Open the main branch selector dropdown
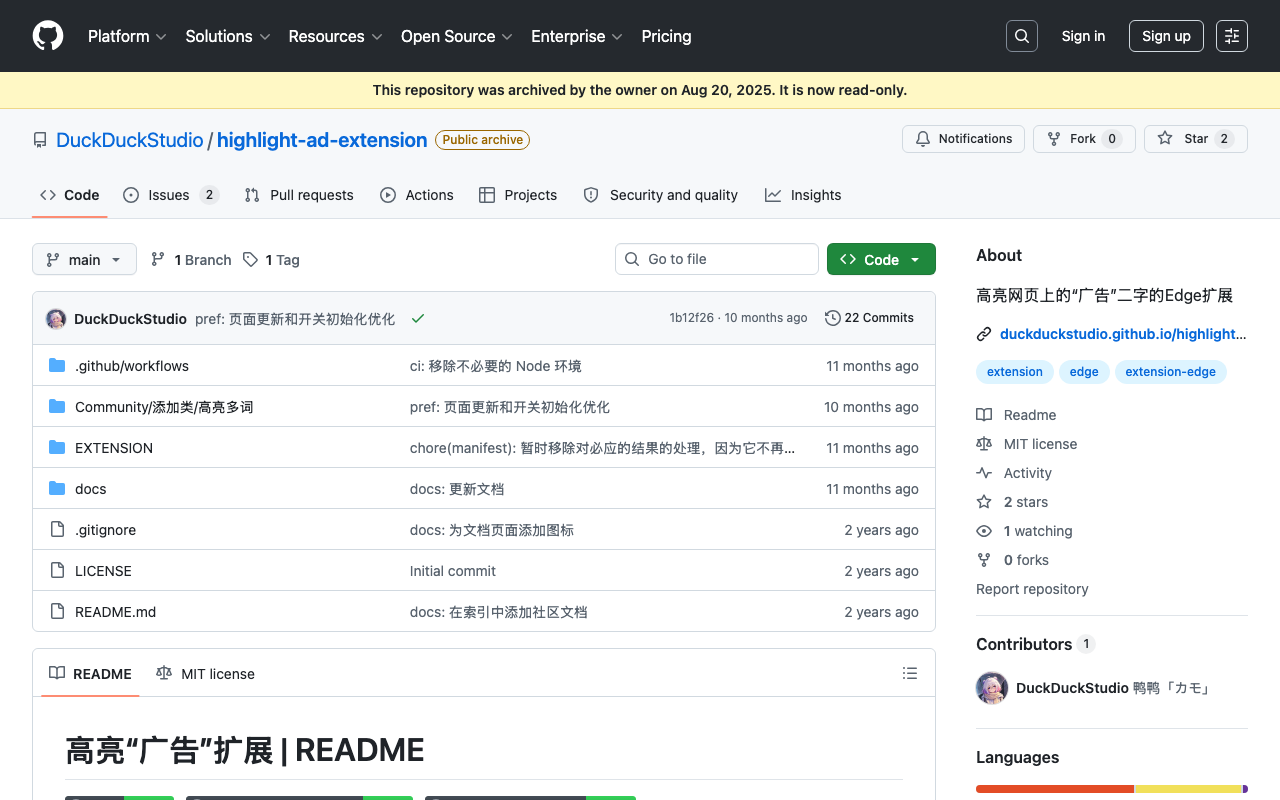Viewport: 1280px width, 800px height. point(84,260)
